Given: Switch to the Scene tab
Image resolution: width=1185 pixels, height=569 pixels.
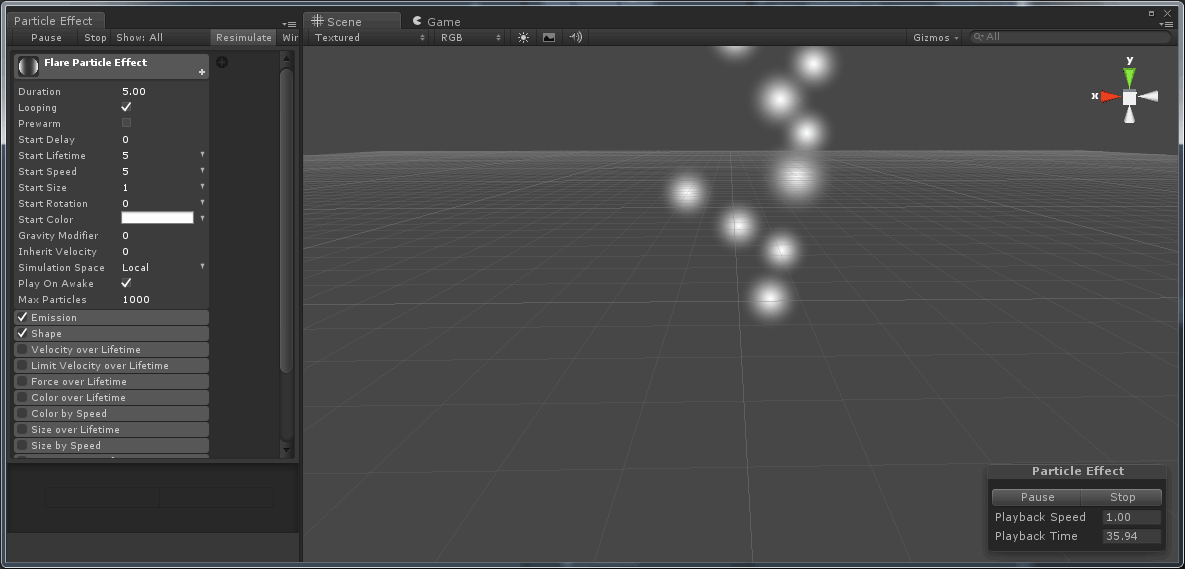Looking at the screenshot, I should tap(352, 21).
